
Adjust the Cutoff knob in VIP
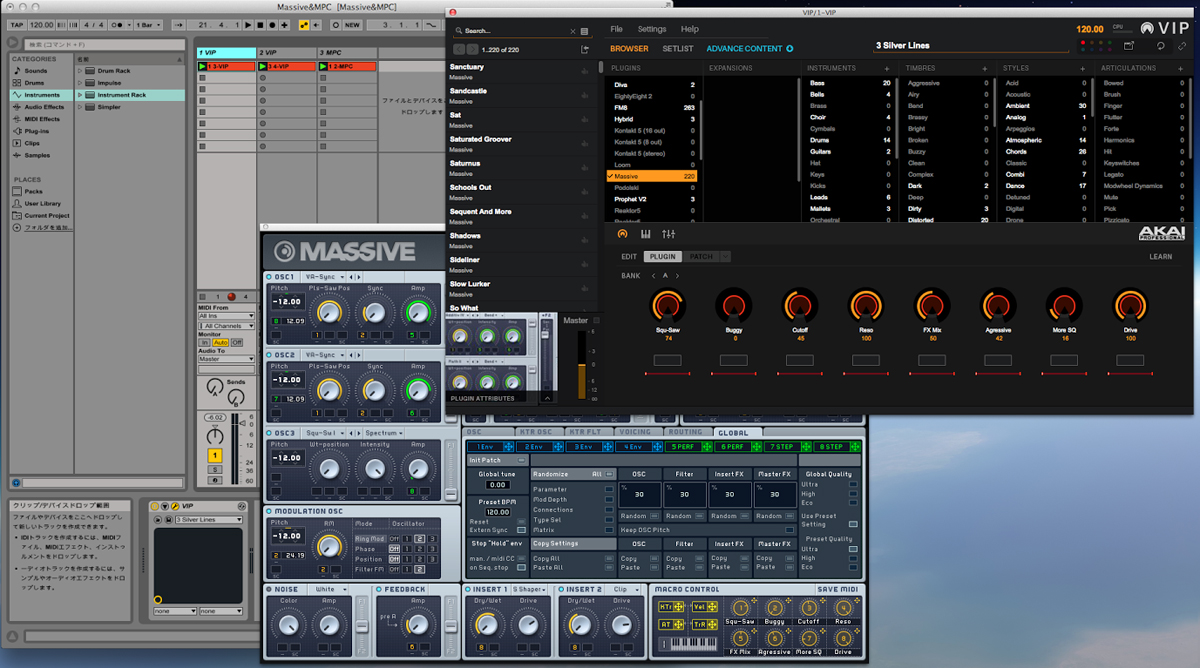click(x=800, y=306)
